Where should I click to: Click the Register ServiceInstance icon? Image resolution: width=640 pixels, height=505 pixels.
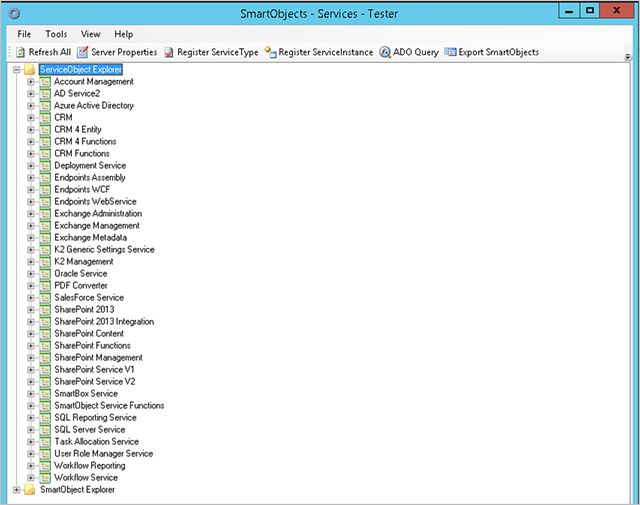[x=270, y=52]
